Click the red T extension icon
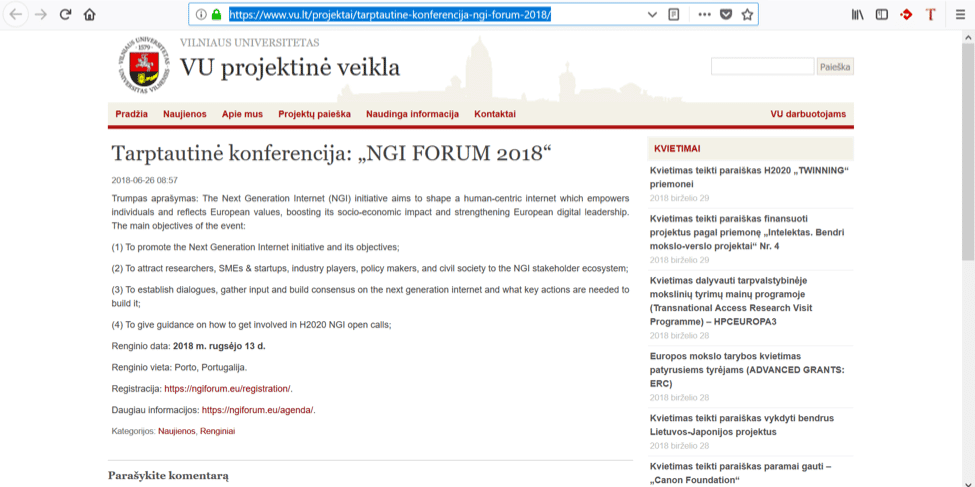 (930, 15)
